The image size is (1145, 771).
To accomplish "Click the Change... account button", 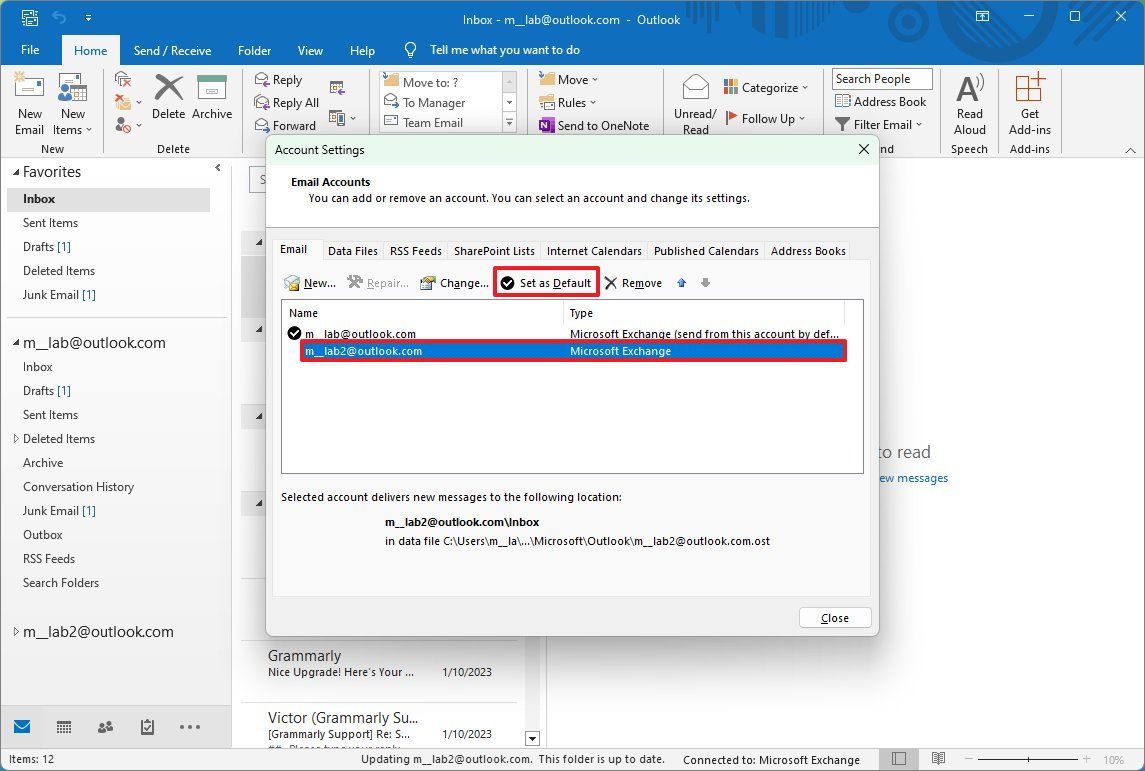I will coord(453,283).
